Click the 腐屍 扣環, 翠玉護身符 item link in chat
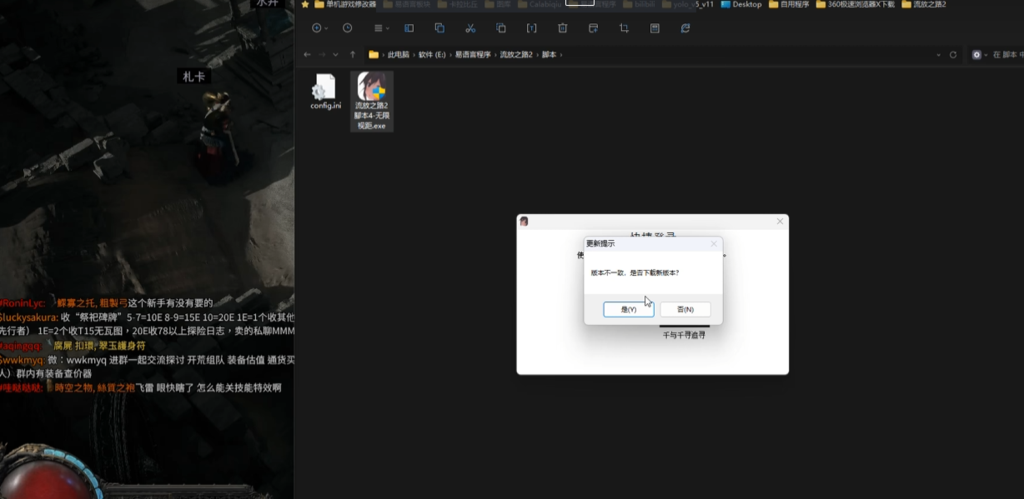Viewport: 1024px width, 499px height. 99,346
